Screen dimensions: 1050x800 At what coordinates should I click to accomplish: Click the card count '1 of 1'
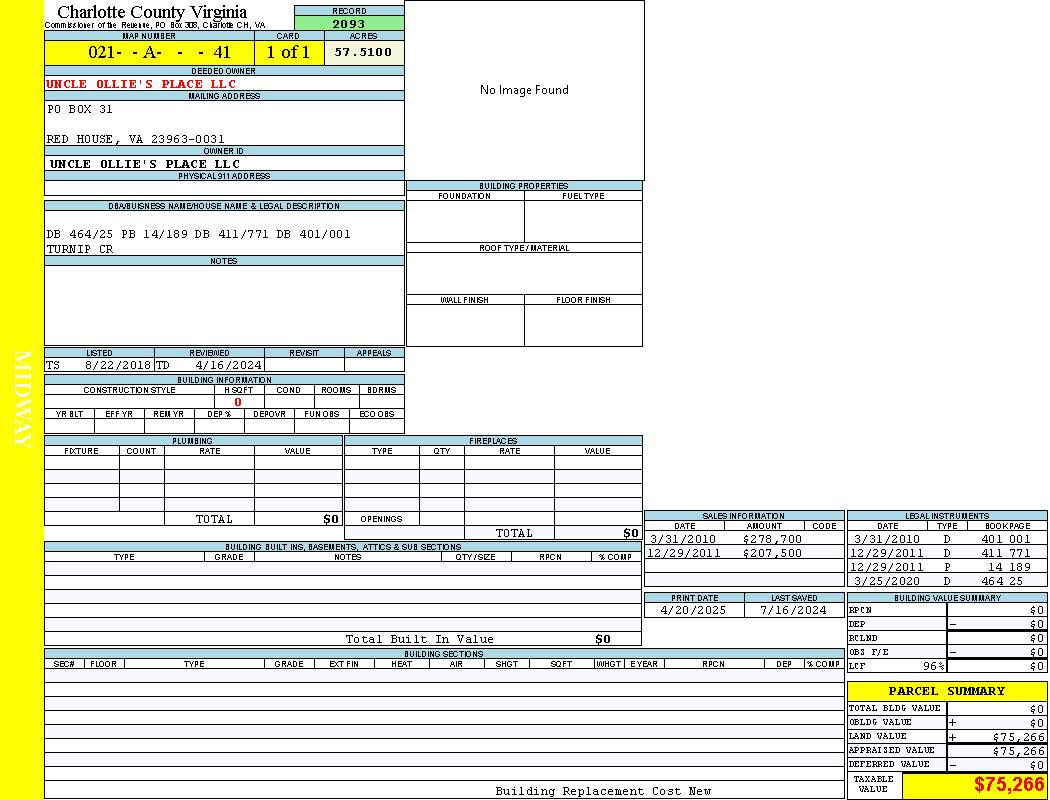[x=288, y=53]
